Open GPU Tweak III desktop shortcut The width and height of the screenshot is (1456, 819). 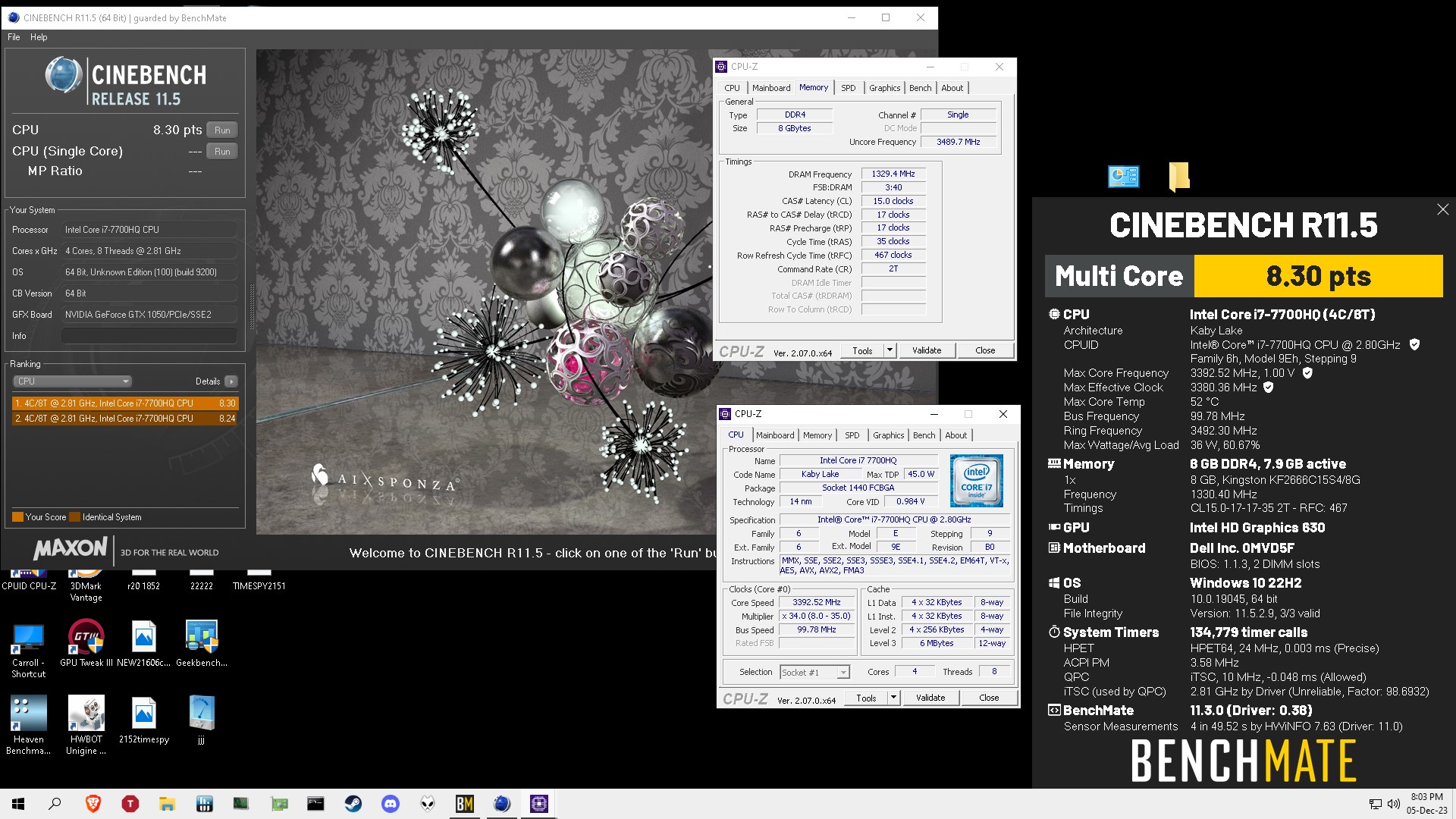[86, 645]
